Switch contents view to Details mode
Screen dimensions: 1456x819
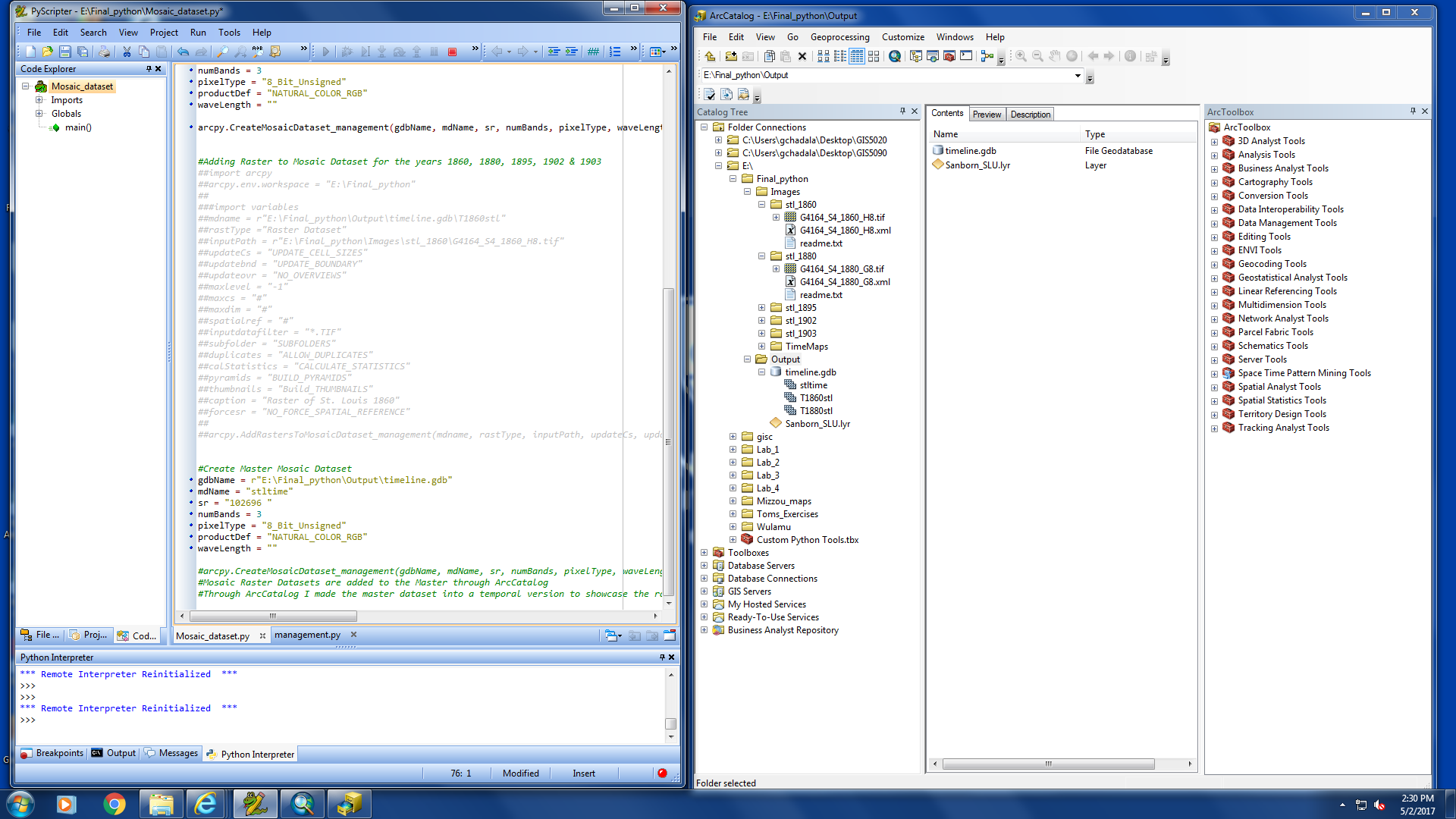click(x=857, y=56)
